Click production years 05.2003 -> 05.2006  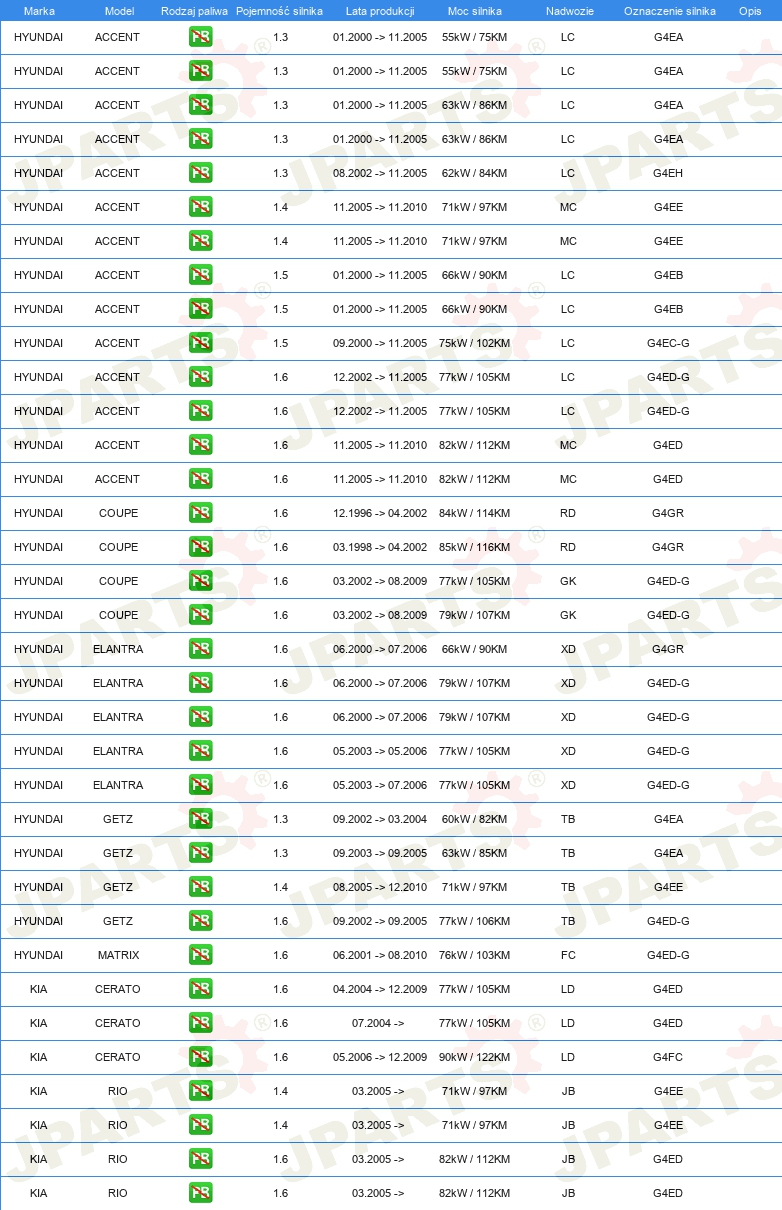pos(380,751)
